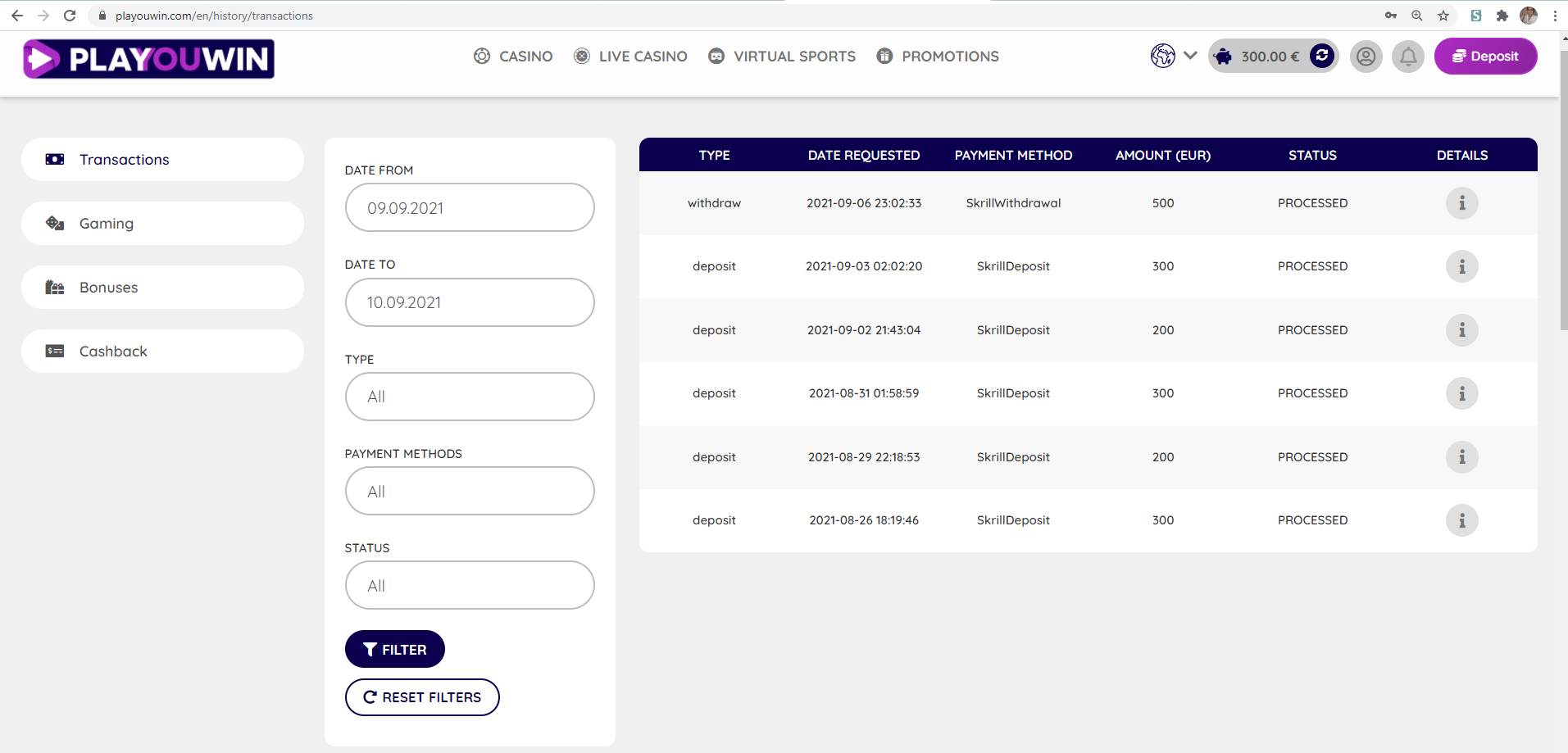Open the user account profile icon
This screenshot has width=1568, height=753.
coord(1366,57)
